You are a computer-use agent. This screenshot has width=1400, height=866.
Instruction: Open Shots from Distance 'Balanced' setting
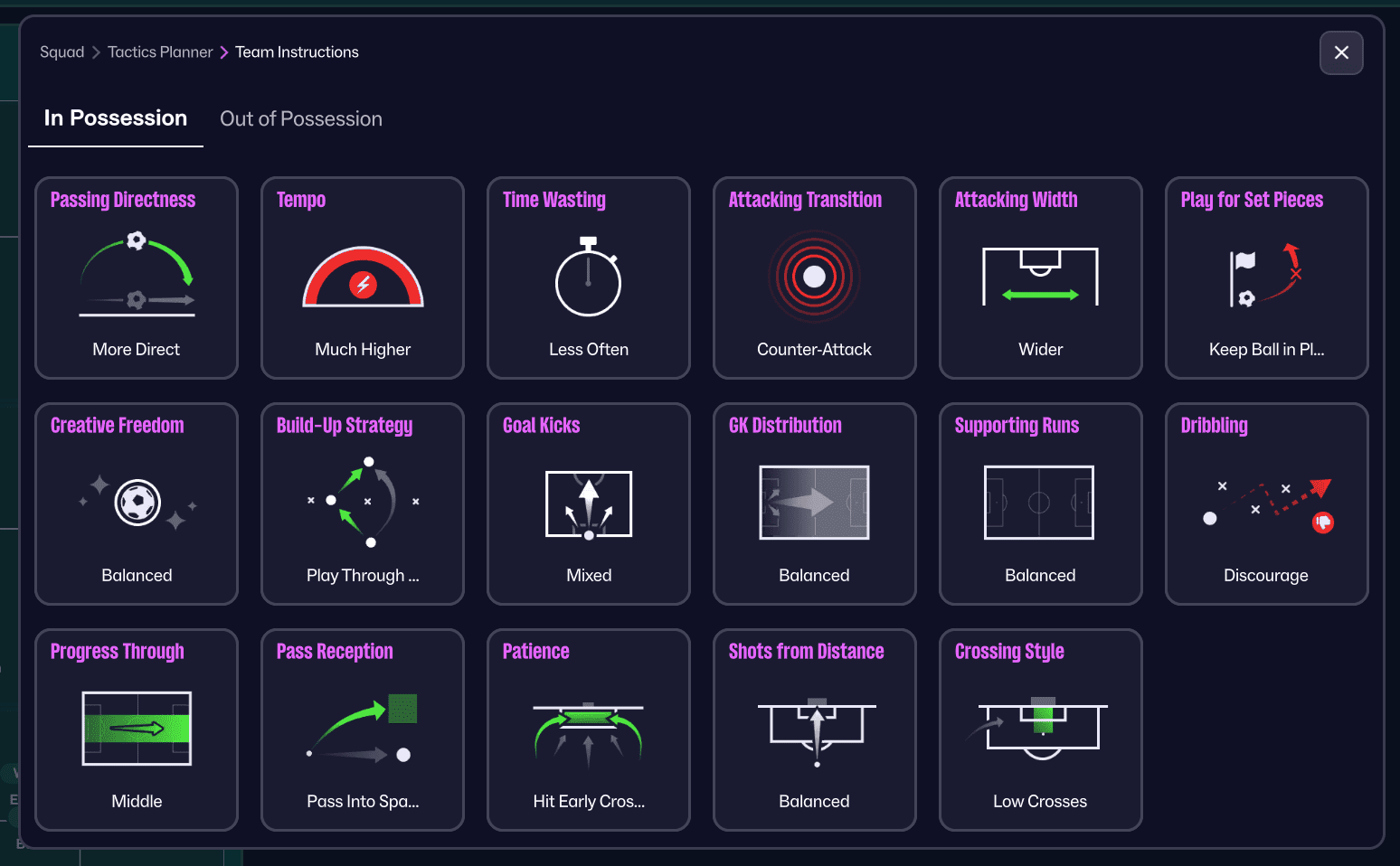814,801
